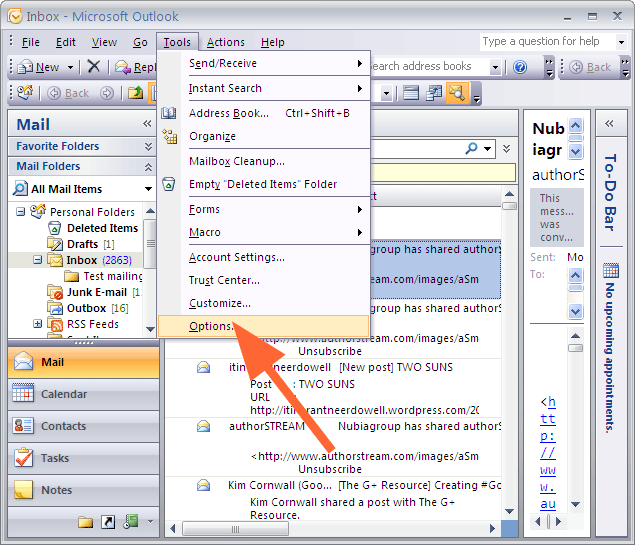635x545 pixels.
Task: Switch to the Calendar module
Action: coord(83,394)
